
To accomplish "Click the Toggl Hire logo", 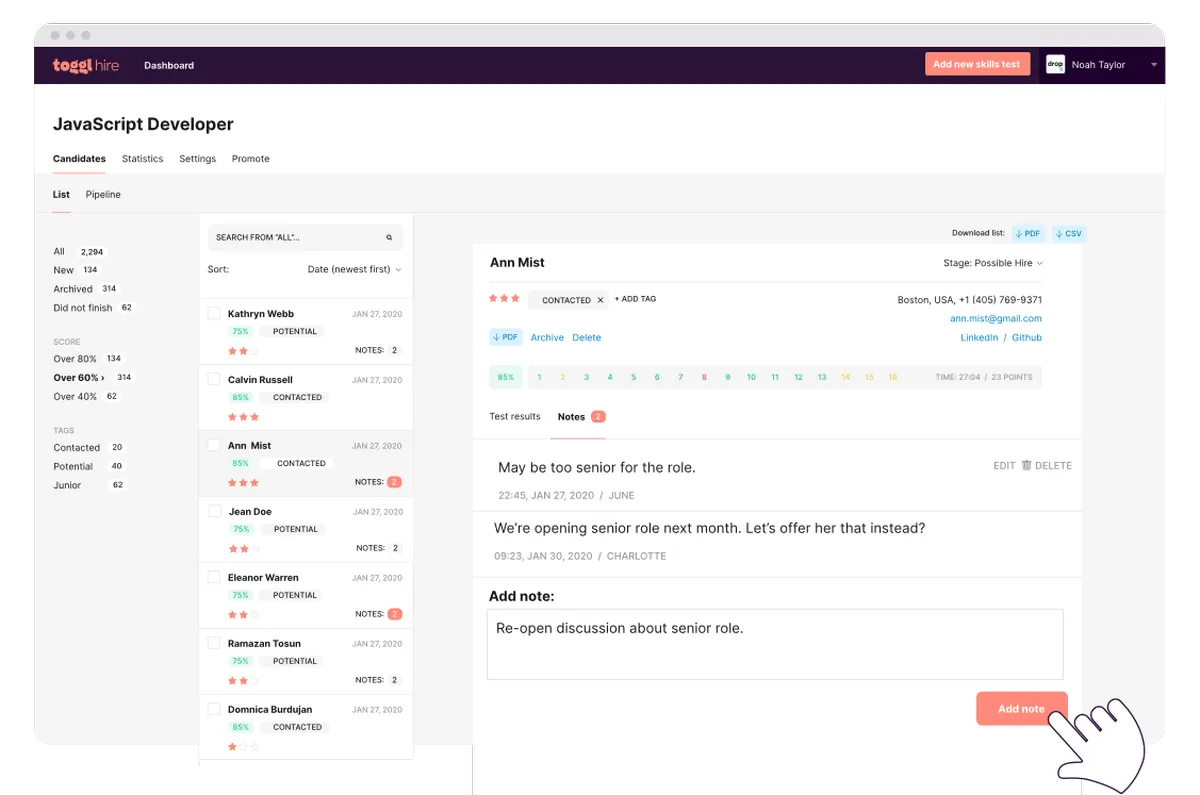I will point(86,65).
